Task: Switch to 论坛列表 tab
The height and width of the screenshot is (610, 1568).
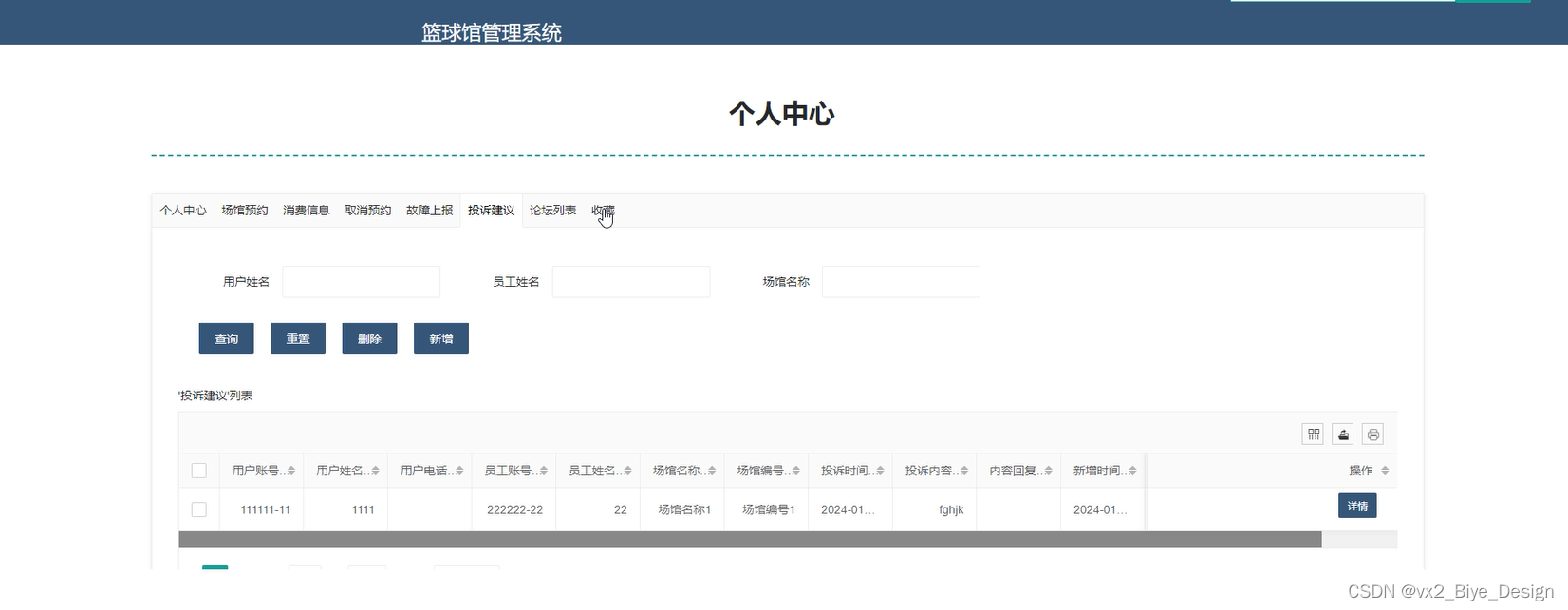Action: coord(552,211)
